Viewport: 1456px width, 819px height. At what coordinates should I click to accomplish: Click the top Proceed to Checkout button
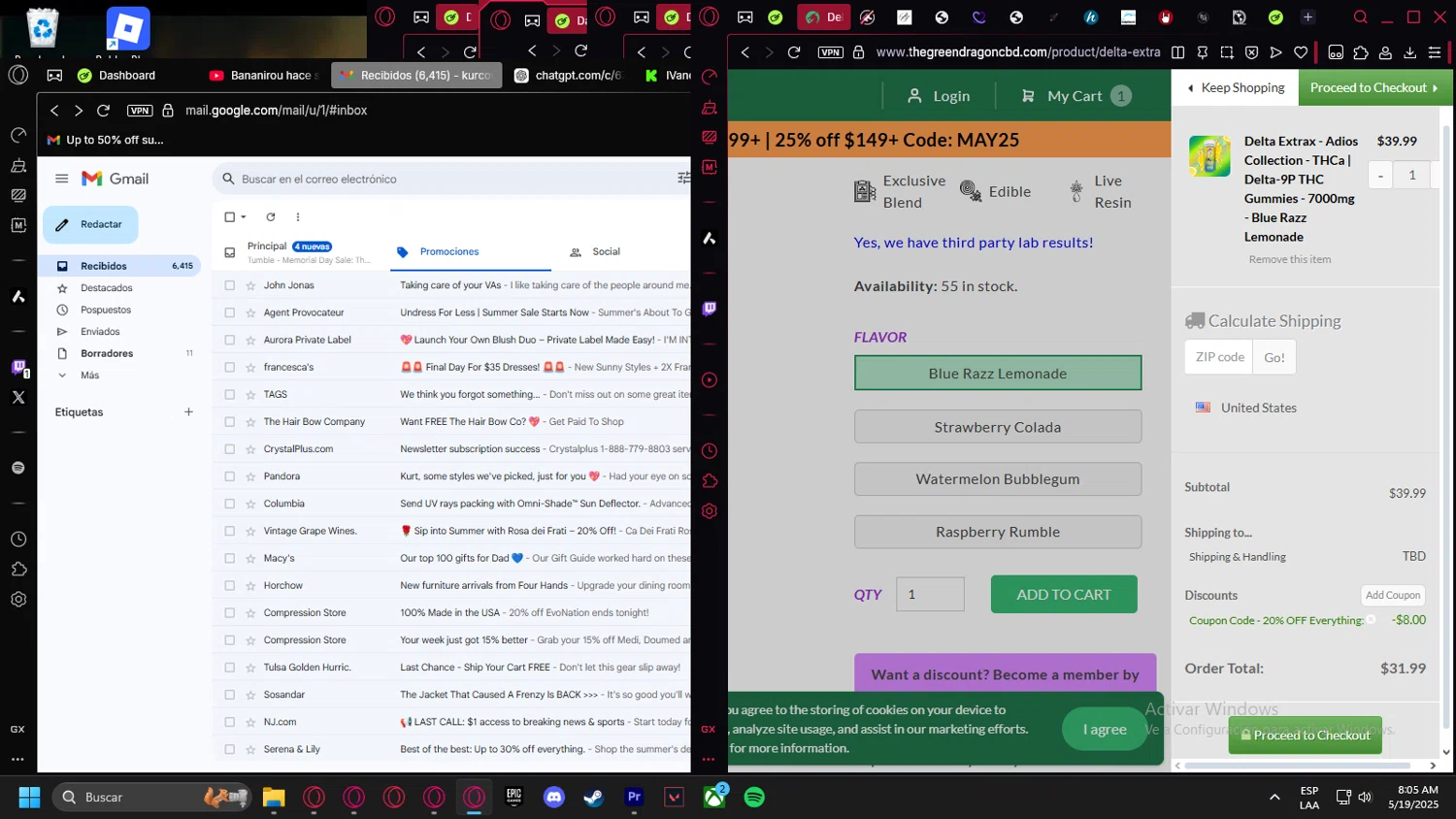(1373, 87)
